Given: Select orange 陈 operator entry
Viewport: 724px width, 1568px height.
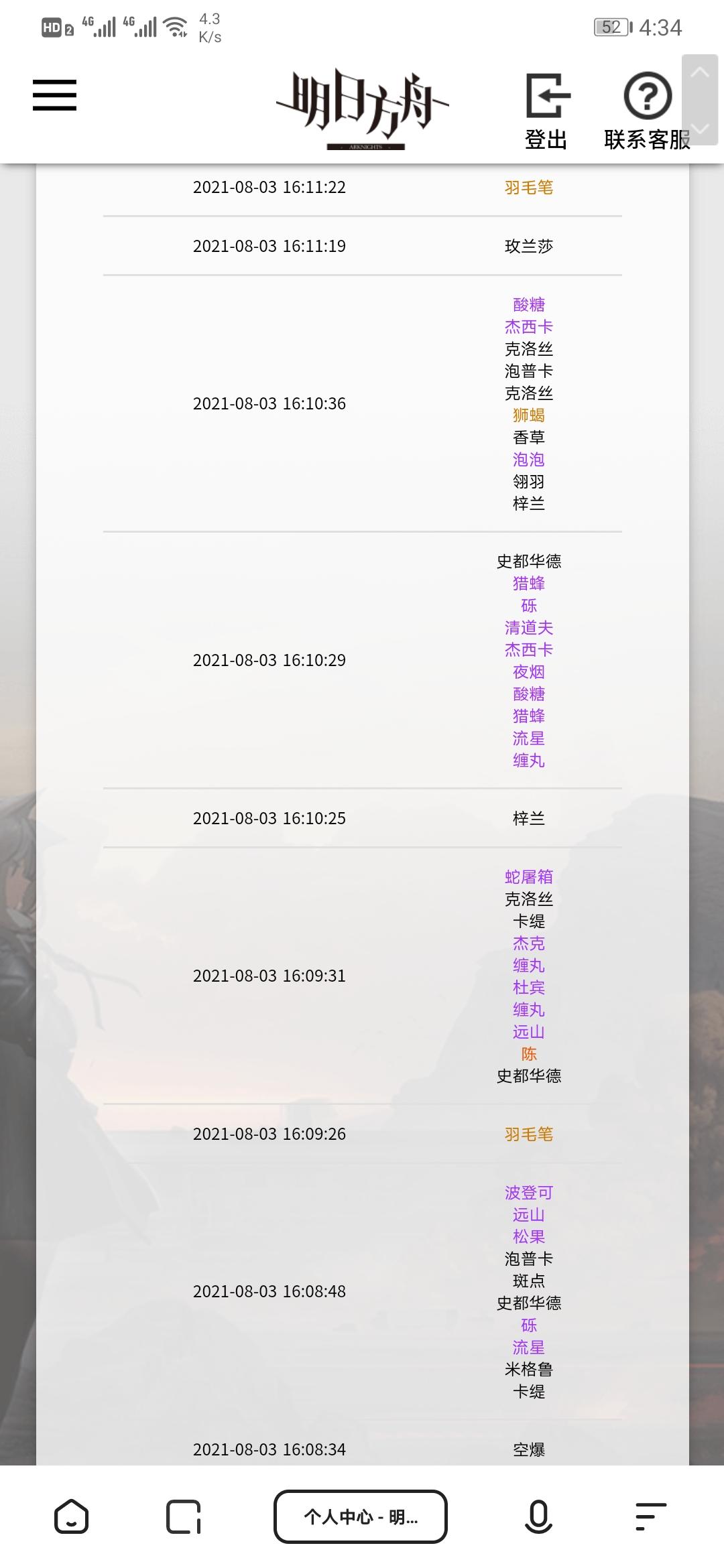Looking at the screenshot, I should (x=529, y=1054).
